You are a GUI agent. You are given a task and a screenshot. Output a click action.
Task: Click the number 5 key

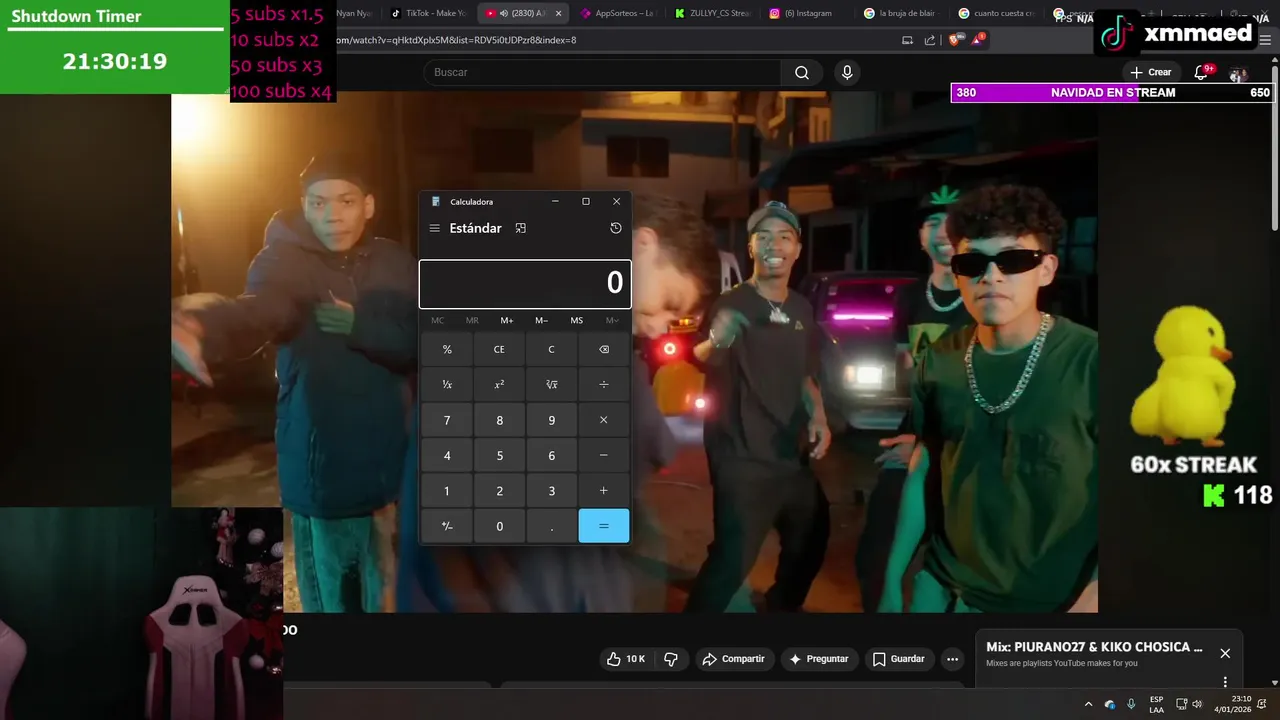click(499, 455)
